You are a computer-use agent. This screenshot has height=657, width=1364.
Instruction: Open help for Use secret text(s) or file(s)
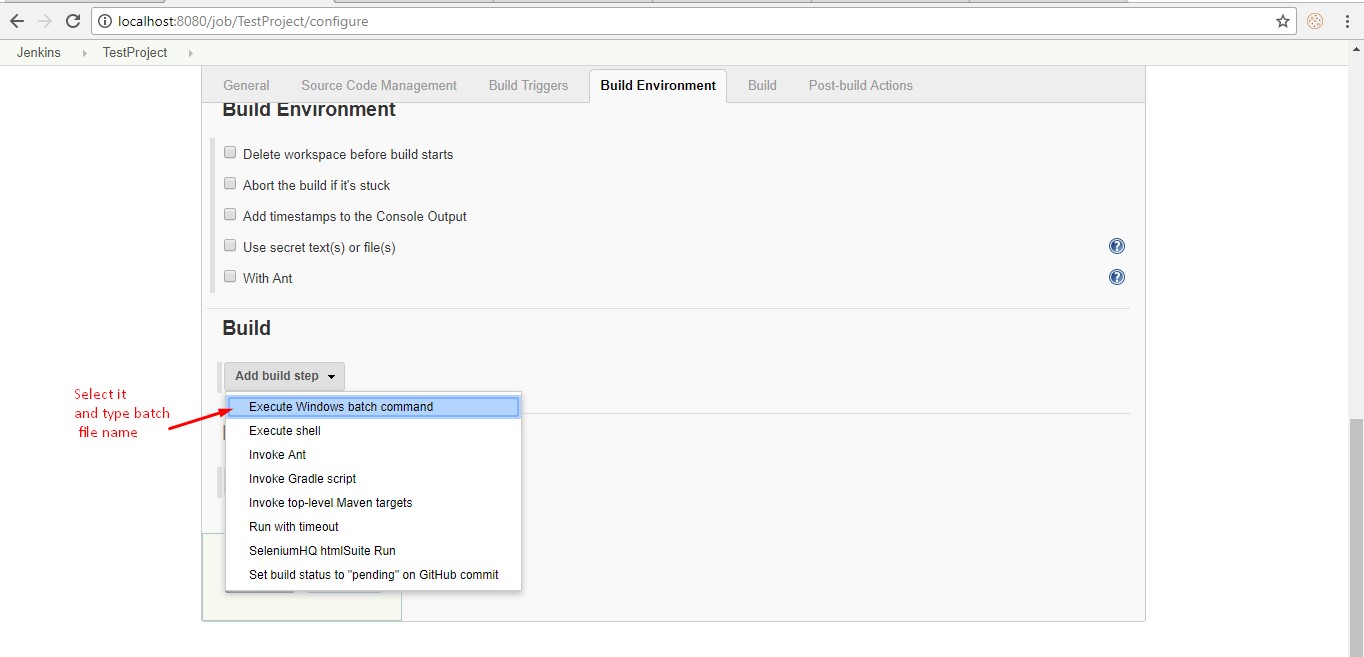point(1116,245)
